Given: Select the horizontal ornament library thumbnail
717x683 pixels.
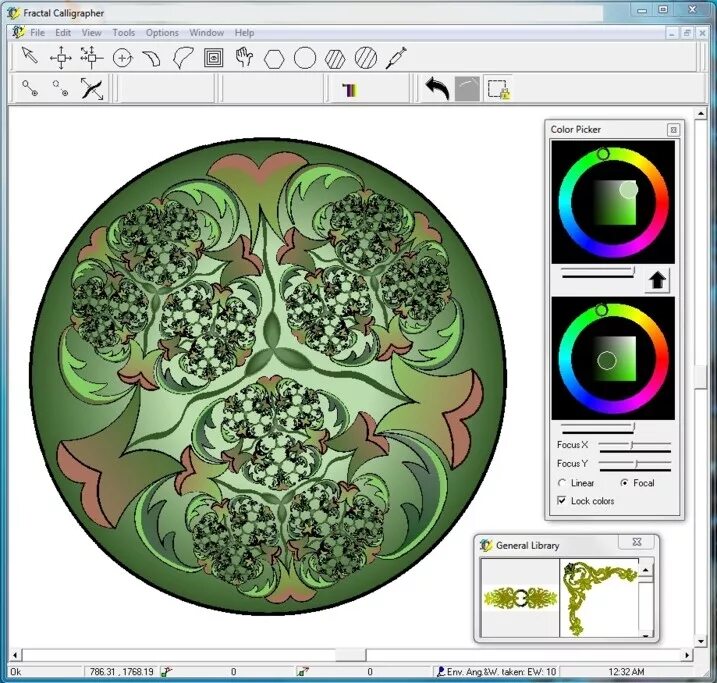Looking at the screenshot, I should (x=520, y=598).
